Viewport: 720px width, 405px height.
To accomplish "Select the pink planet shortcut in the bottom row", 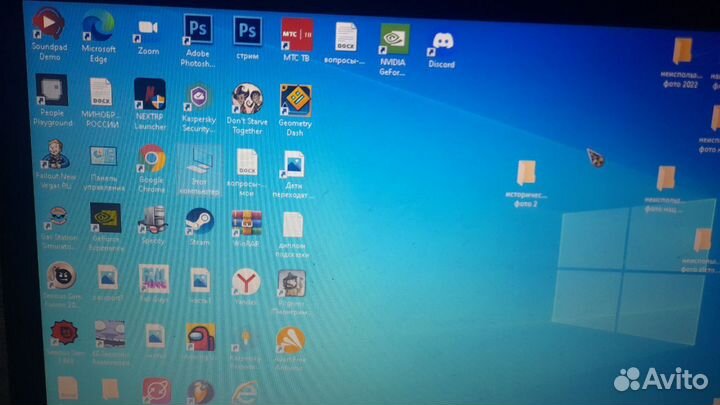I will 157,391.
